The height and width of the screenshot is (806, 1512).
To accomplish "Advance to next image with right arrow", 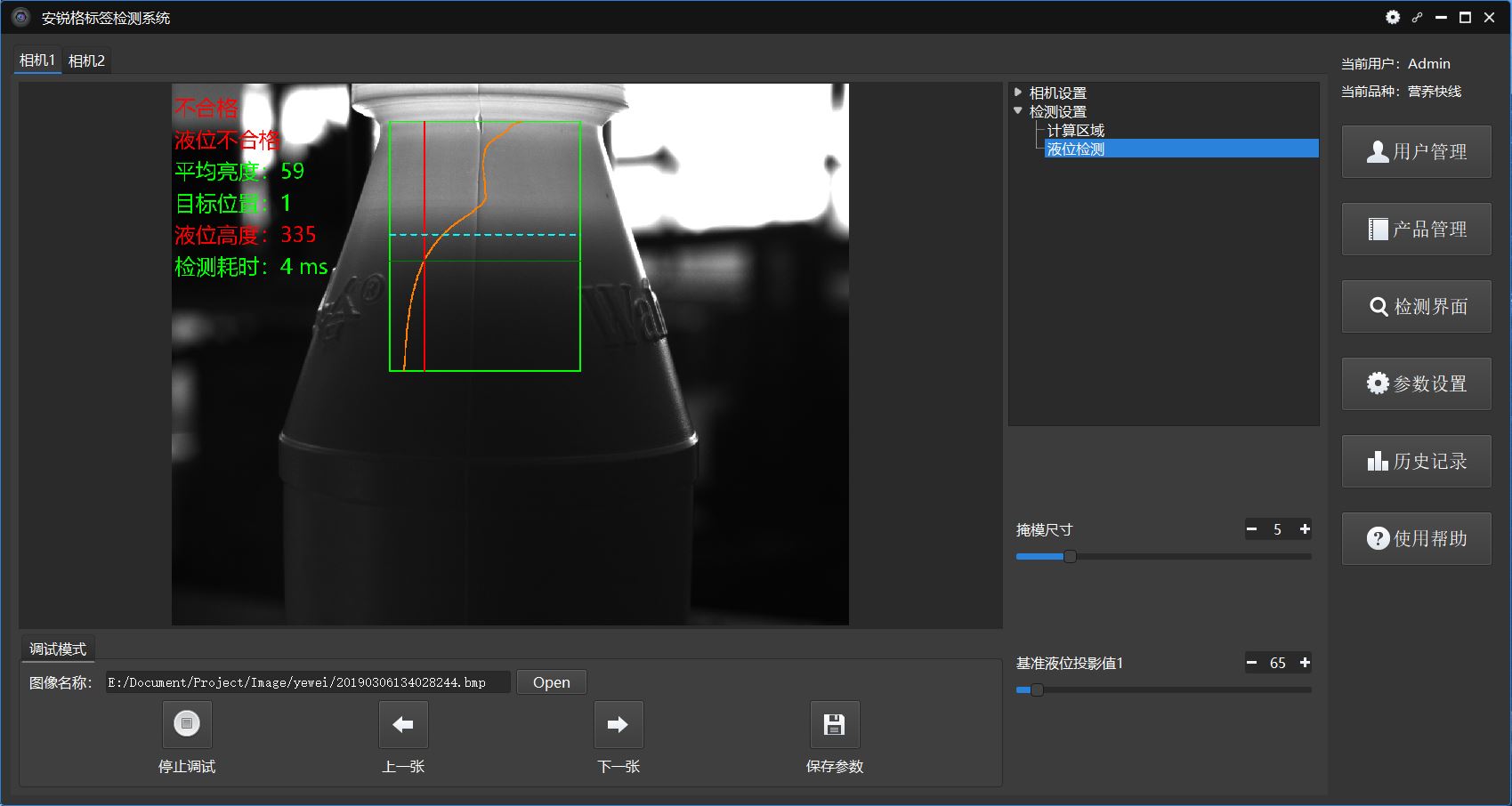I will 619,724.
